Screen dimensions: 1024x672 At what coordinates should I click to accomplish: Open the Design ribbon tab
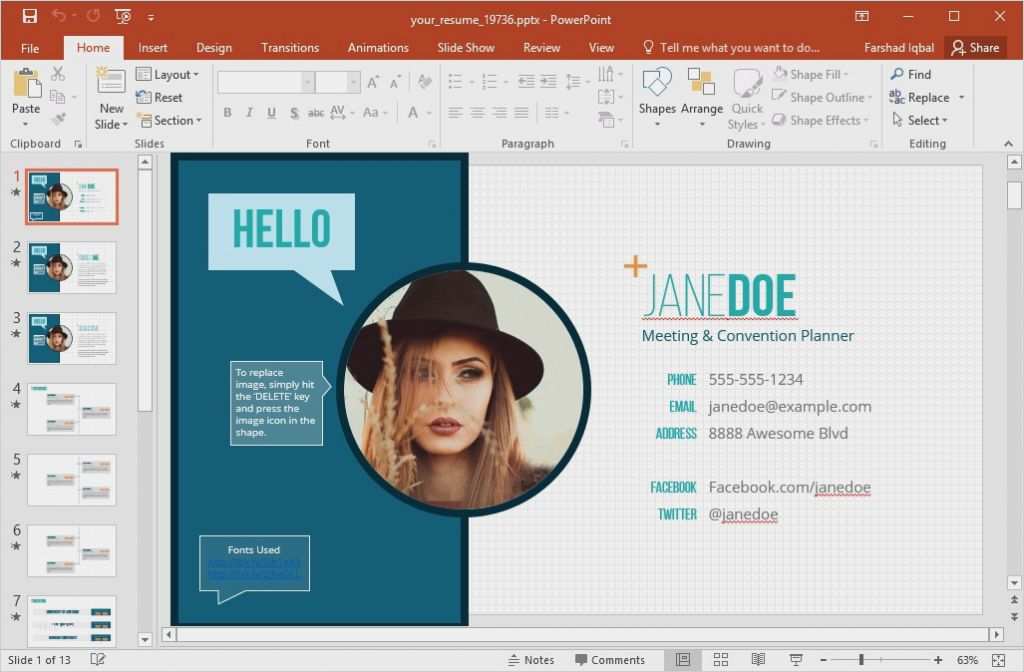click(x=214, y=47)
